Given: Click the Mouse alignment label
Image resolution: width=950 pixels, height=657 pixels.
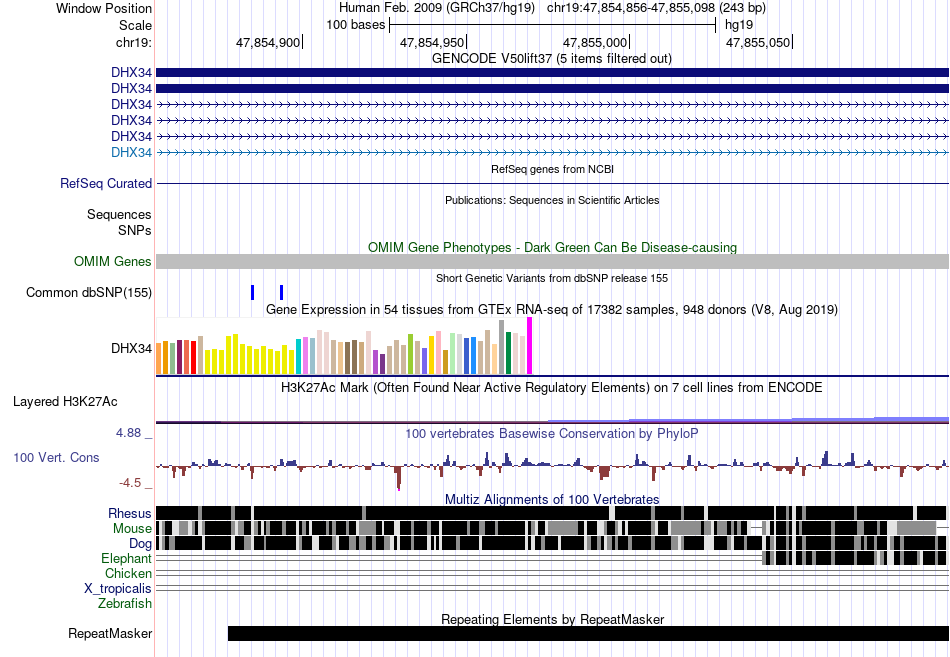Looking at the screenshot, I should (132, 529).
